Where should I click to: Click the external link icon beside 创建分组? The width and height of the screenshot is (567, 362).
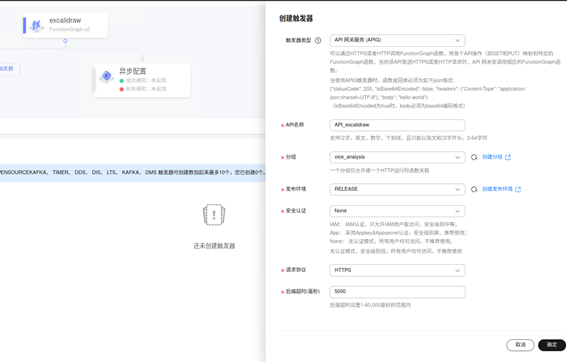tap(508, 157)
